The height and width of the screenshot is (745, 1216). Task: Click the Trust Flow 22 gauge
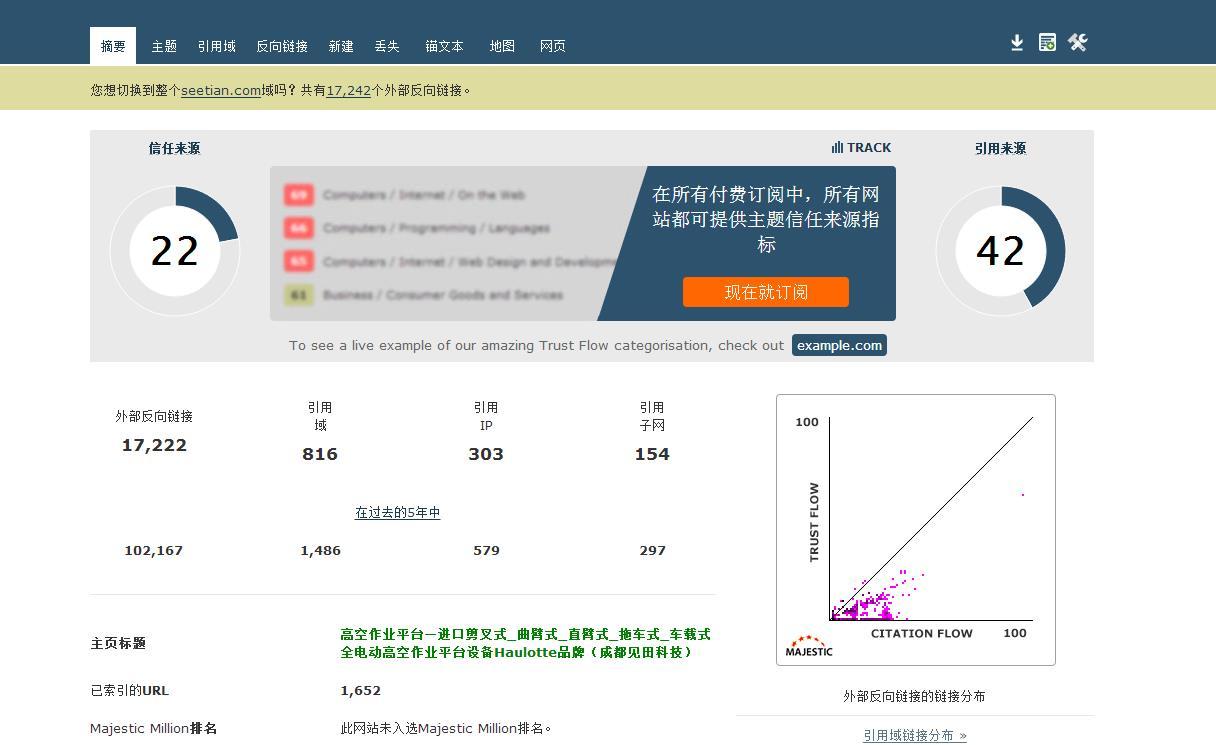(174, 250)
